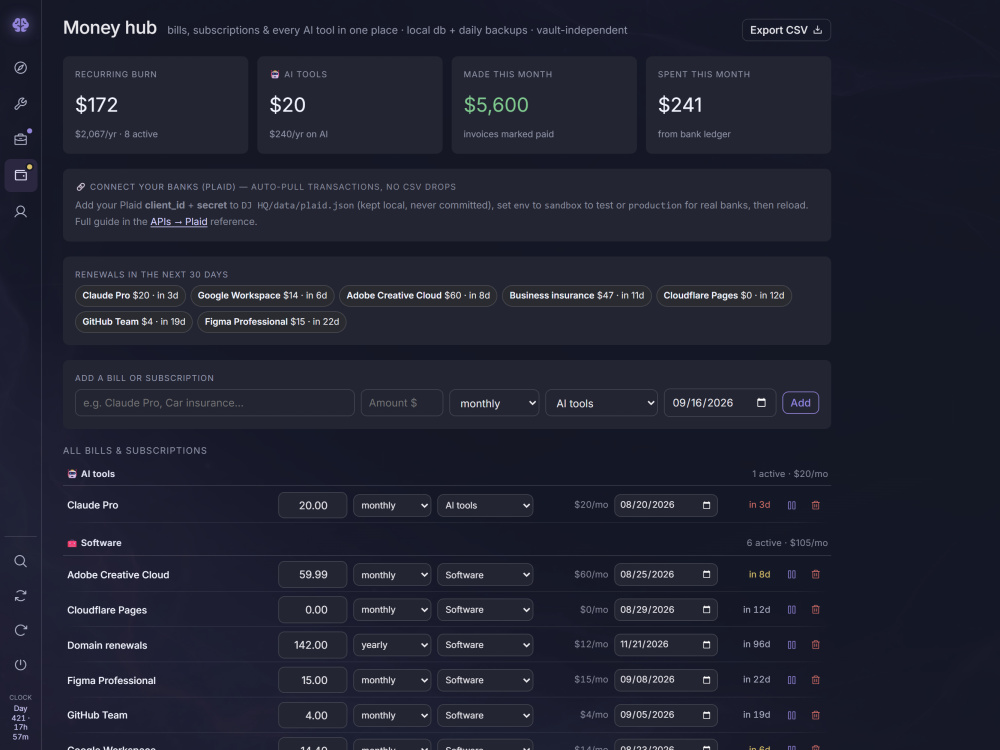The width and height of the screenshot is (1000, 750).
Task: Open calendar picker in add bill form
Action: click(761, 402)
